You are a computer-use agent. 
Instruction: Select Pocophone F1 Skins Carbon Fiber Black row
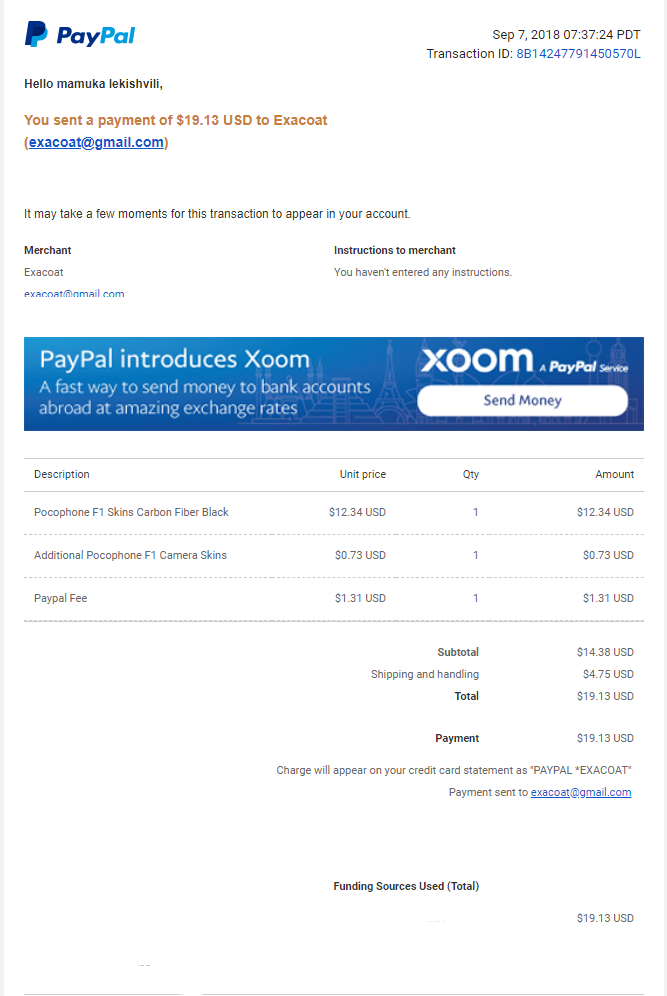334,513
